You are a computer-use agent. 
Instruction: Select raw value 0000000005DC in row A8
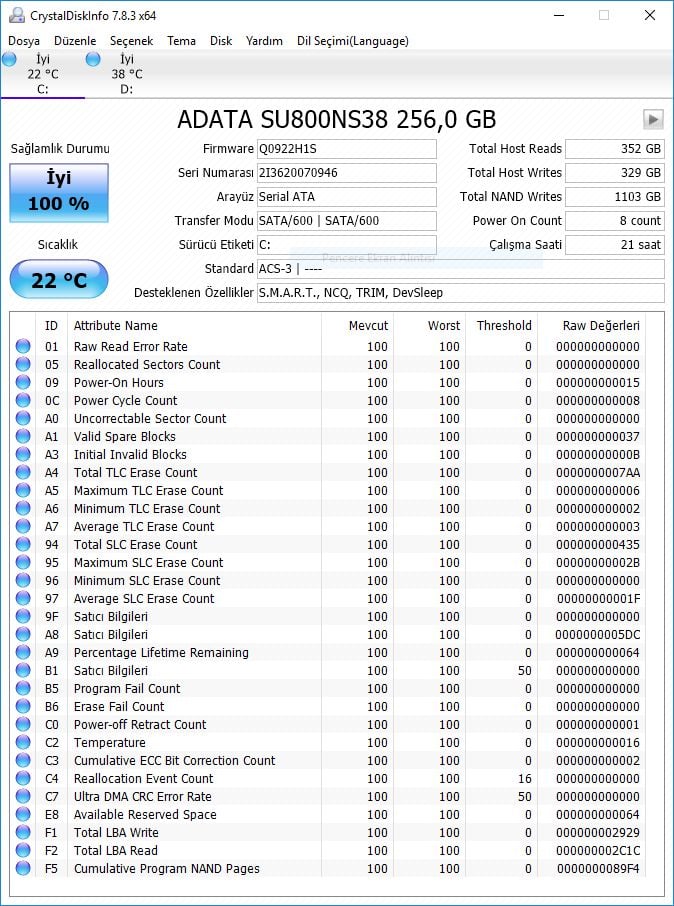coord(598,634)
